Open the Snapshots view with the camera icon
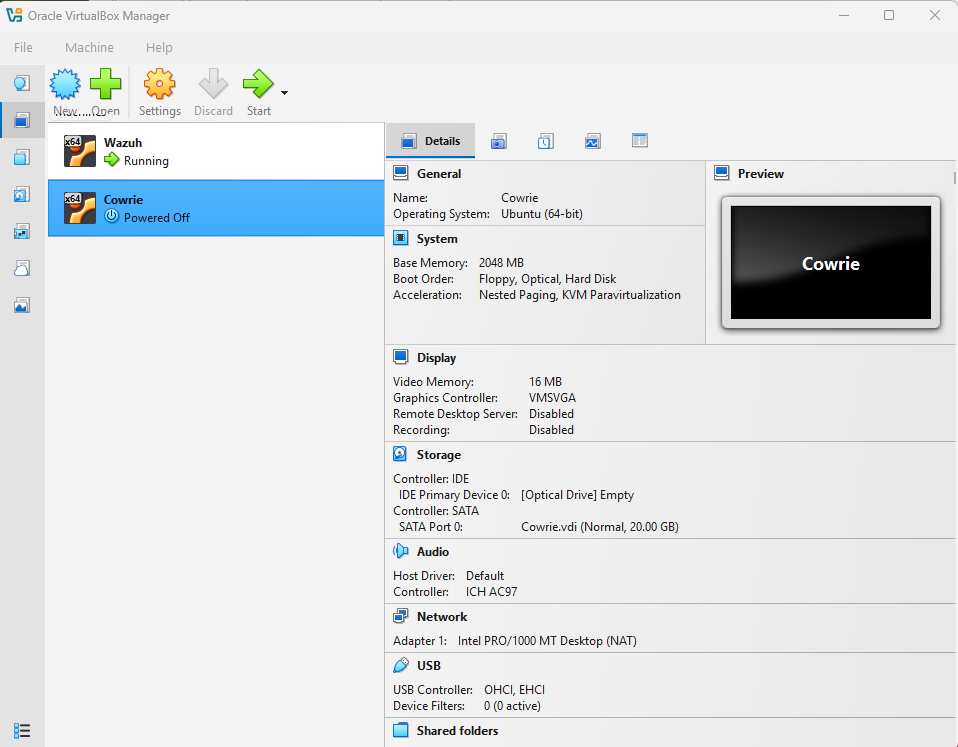Viewport: 958px width, 747px height. pos(498,141)
